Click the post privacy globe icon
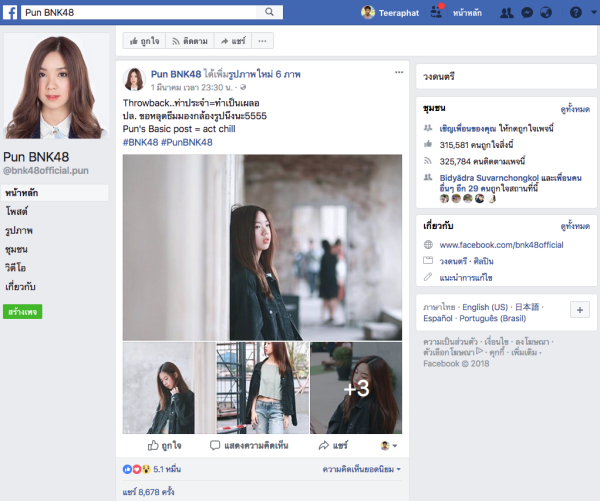 [243, 88]
